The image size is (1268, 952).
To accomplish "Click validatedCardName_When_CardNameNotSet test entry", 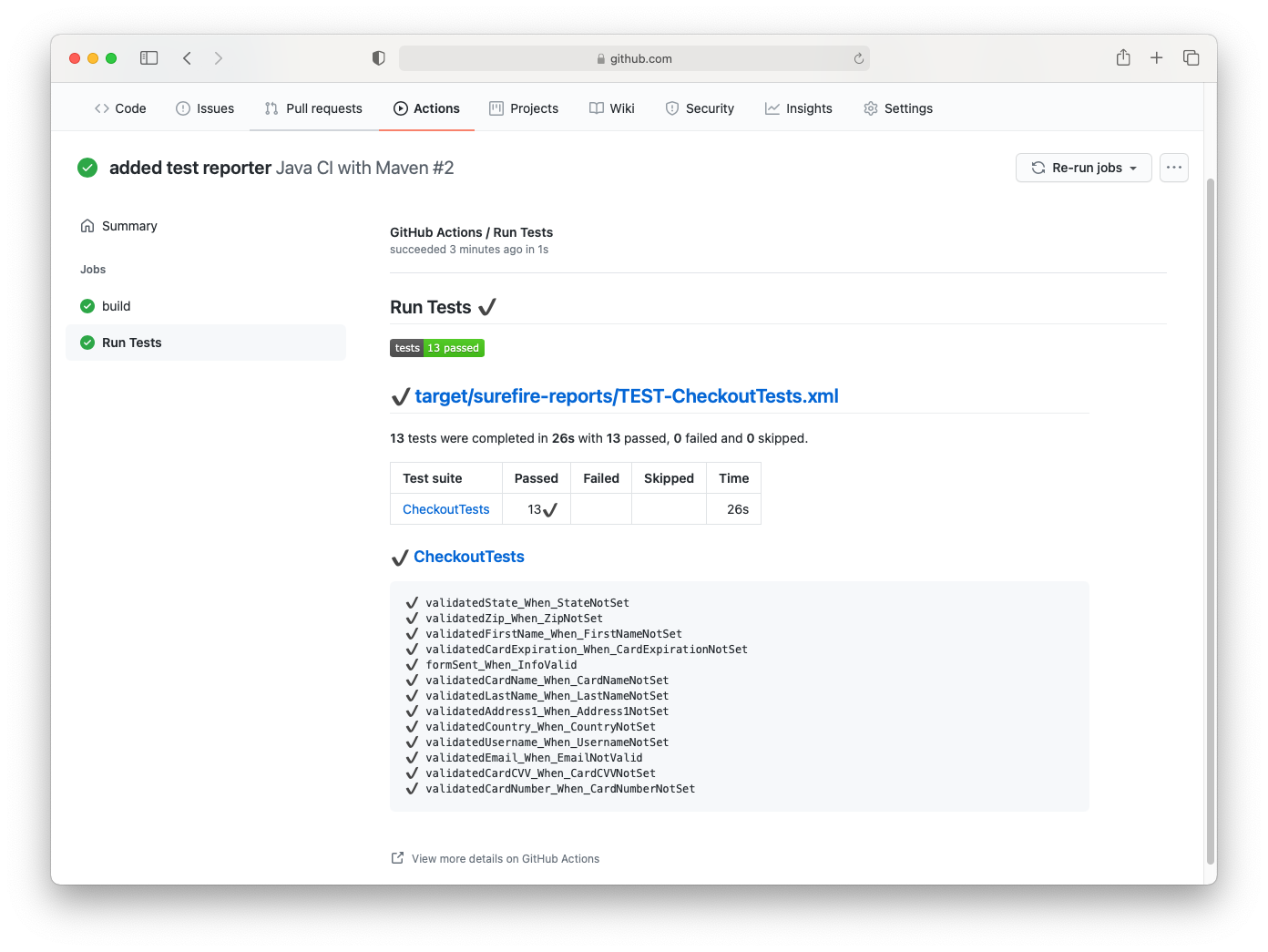I will point(547,681).
